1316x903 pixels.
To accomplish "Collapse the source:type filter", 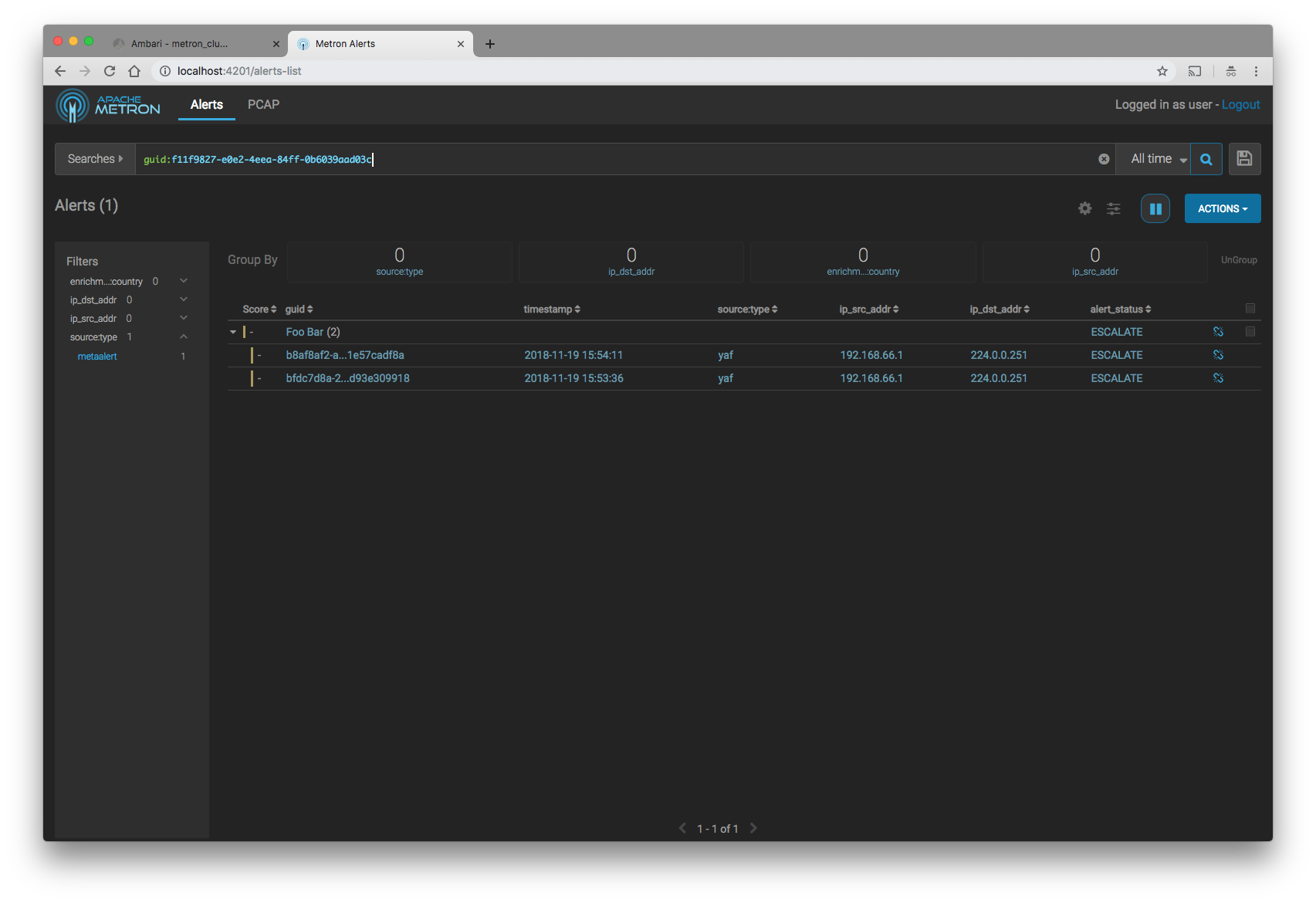I will (184, 337).
